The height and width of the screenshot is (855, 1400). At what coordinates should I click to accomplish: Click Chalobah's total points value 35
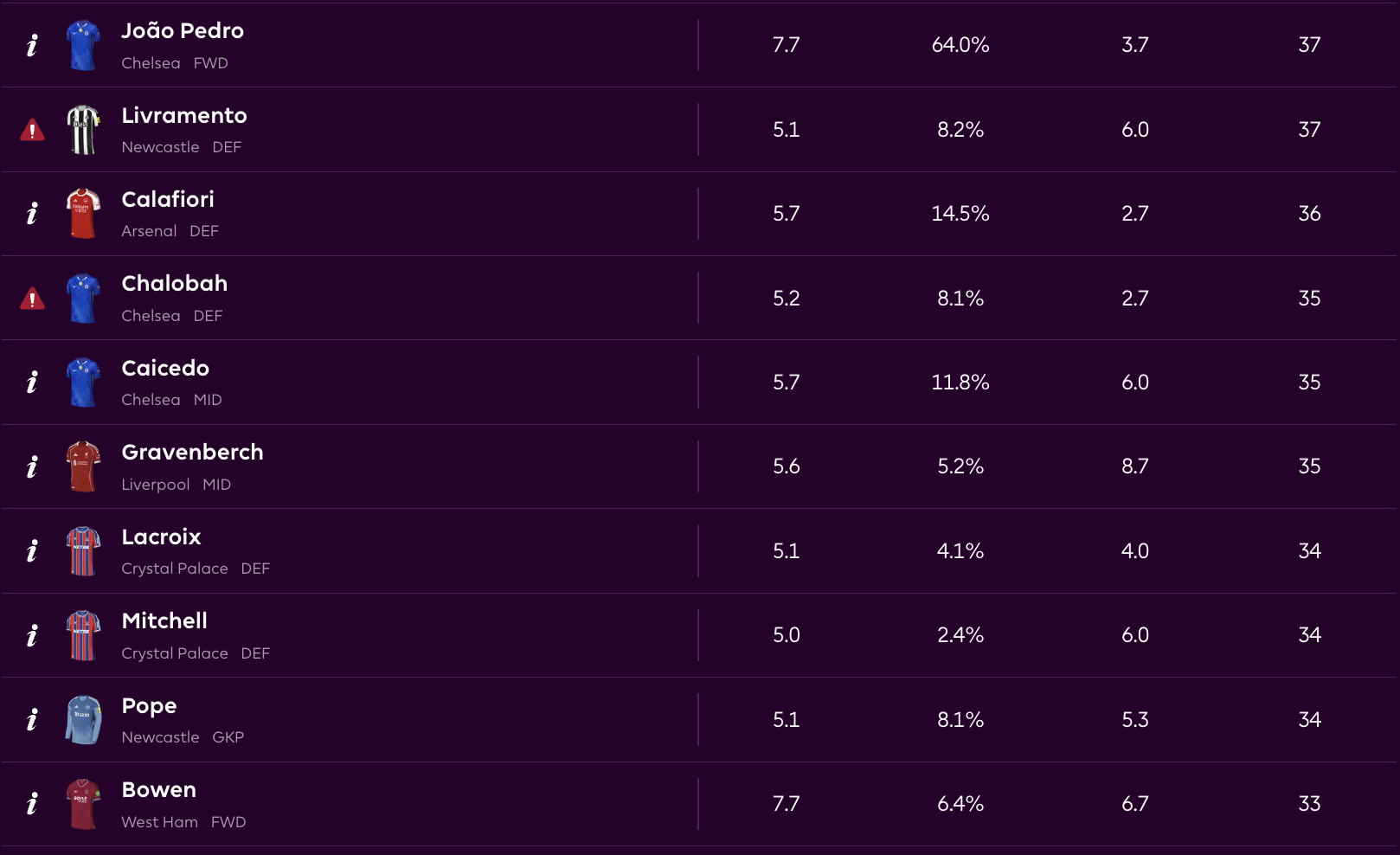coord(1309,299)
